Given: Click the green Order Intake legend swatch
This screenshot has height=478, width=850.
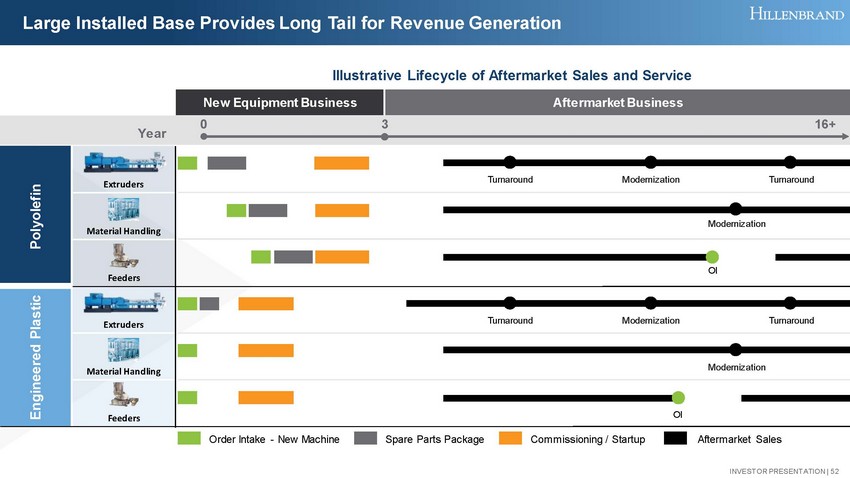Looking at the screenshot, I should coord(190,439).
